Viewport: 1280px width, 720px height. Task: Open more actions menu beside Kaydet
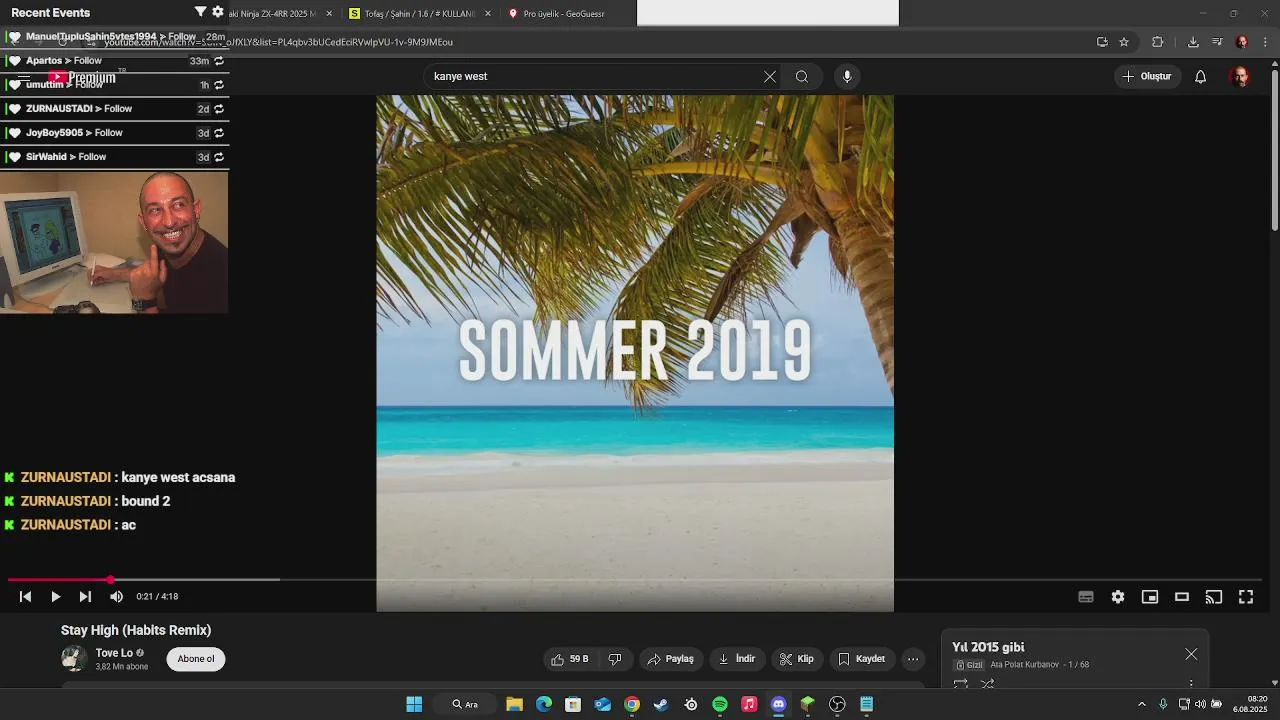coord(913,659)
